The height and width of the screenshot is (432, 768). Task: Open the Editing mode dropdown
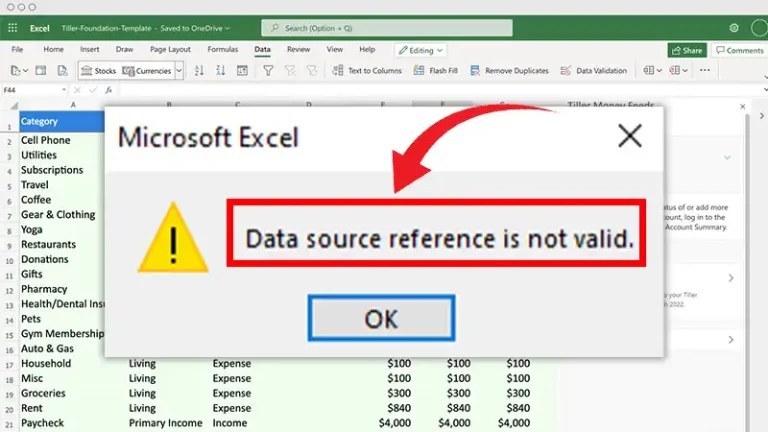point(421,50)
